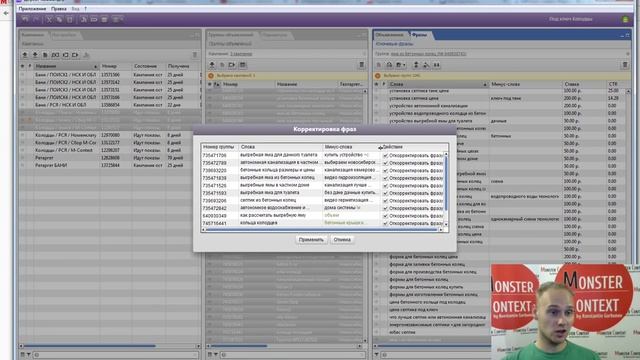640x360 pixels.
Task: Click the Paste clipboard icon in the top toolbar
Action: pos(69,19)
